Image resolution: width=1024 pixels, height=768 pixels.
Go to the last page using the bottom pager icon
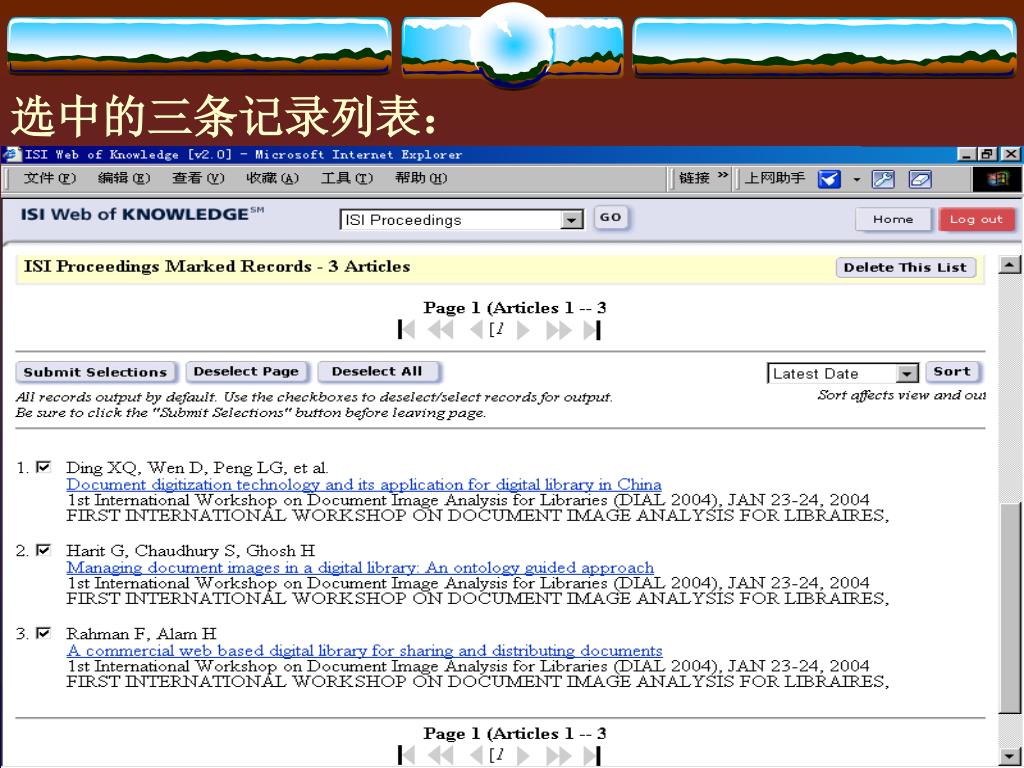point(592,756)
